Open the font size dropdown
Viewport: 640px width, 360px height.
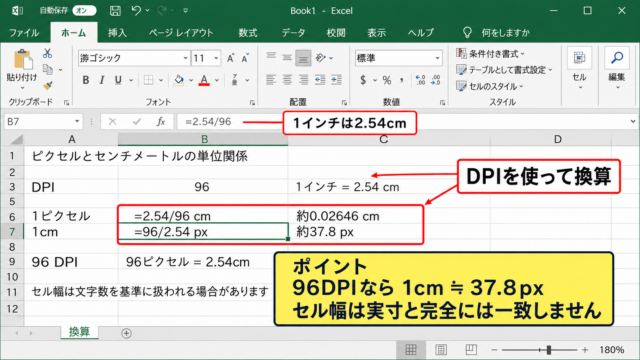tap(216, 58)
